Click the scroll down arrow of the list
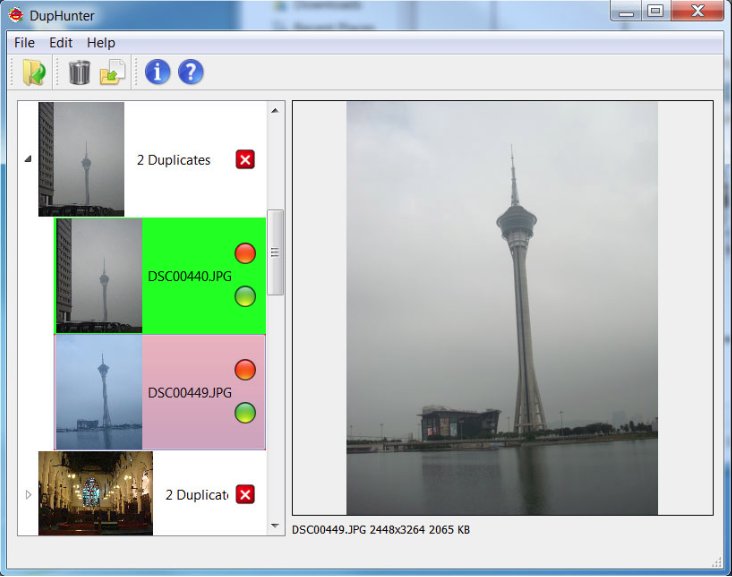Image resolution: width=732 pixels, height=577 pixels. coord(275,526)
